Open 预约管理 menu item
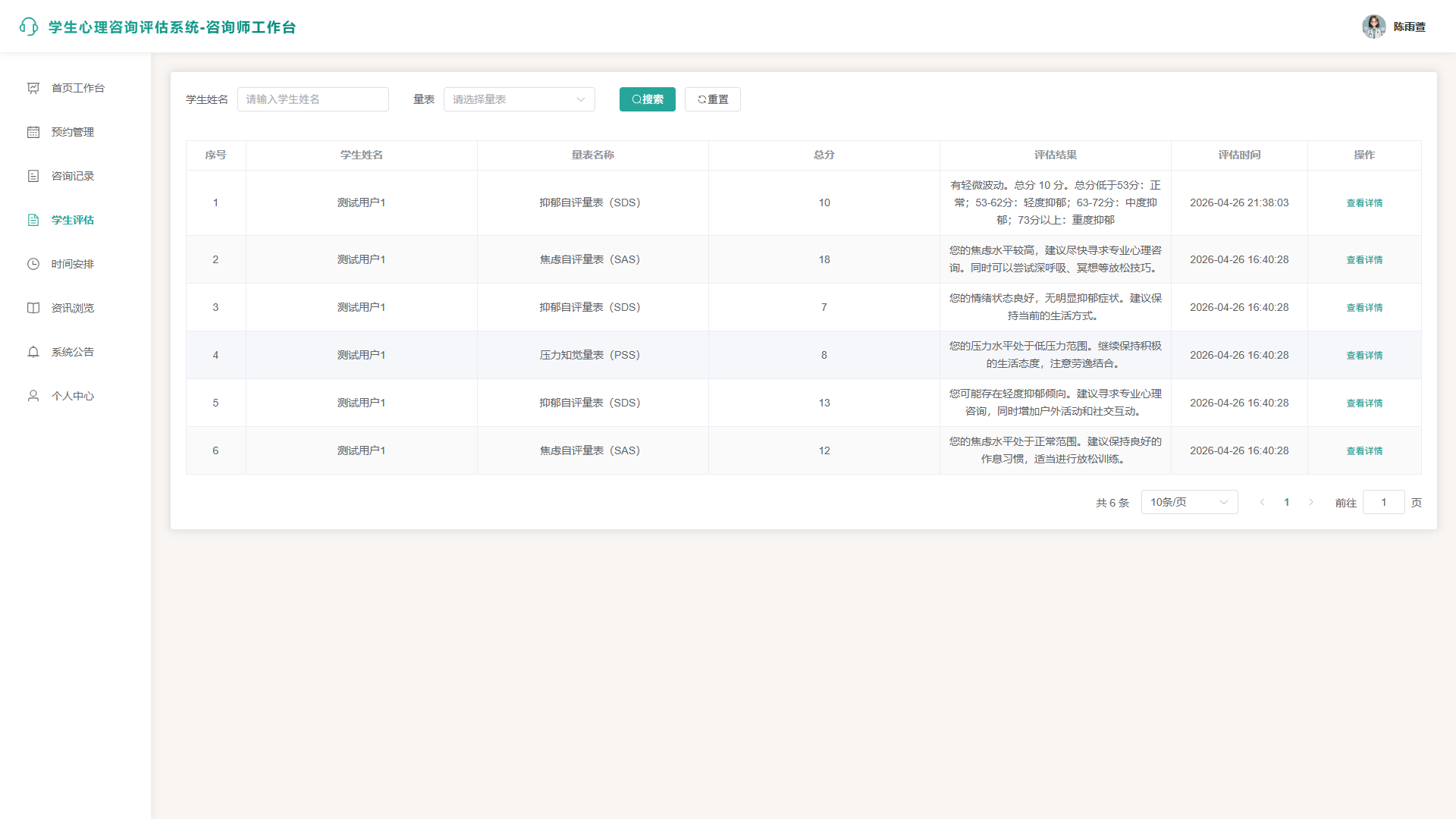Screen dimensions: 1456x819 coord(76,132)
